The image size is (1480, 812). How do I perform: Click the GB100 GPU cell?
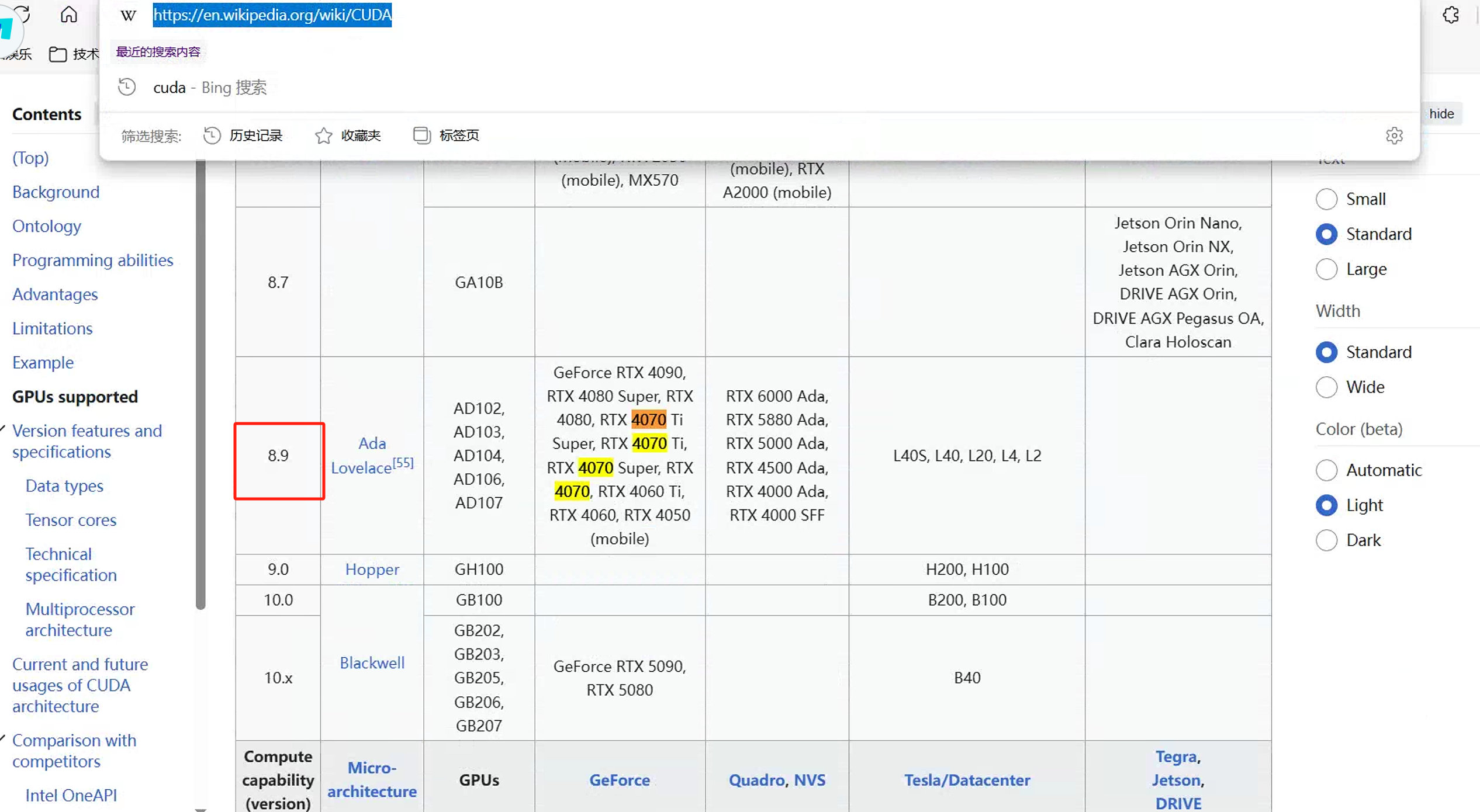(x=479, y=601)
